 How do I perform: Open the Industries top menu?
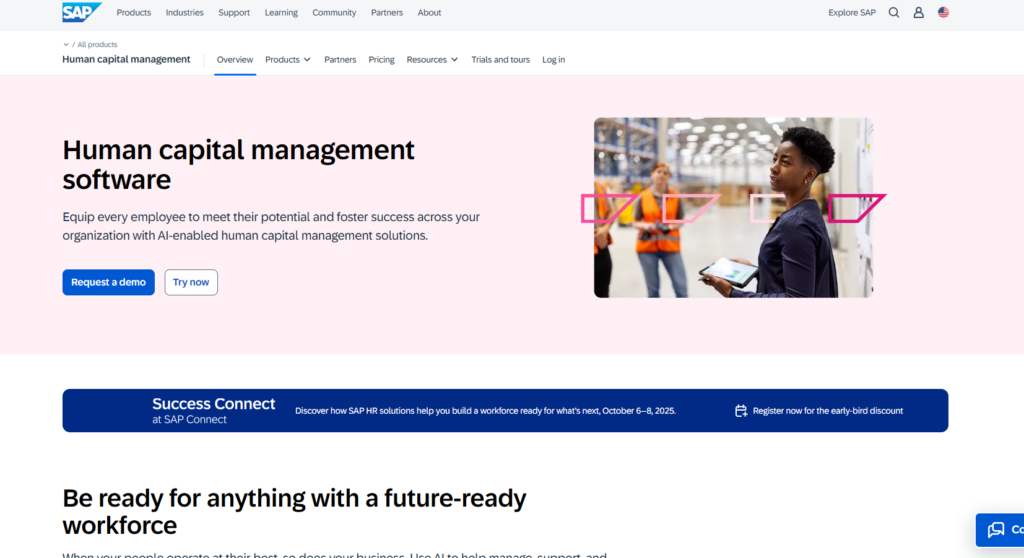[184, 13]
